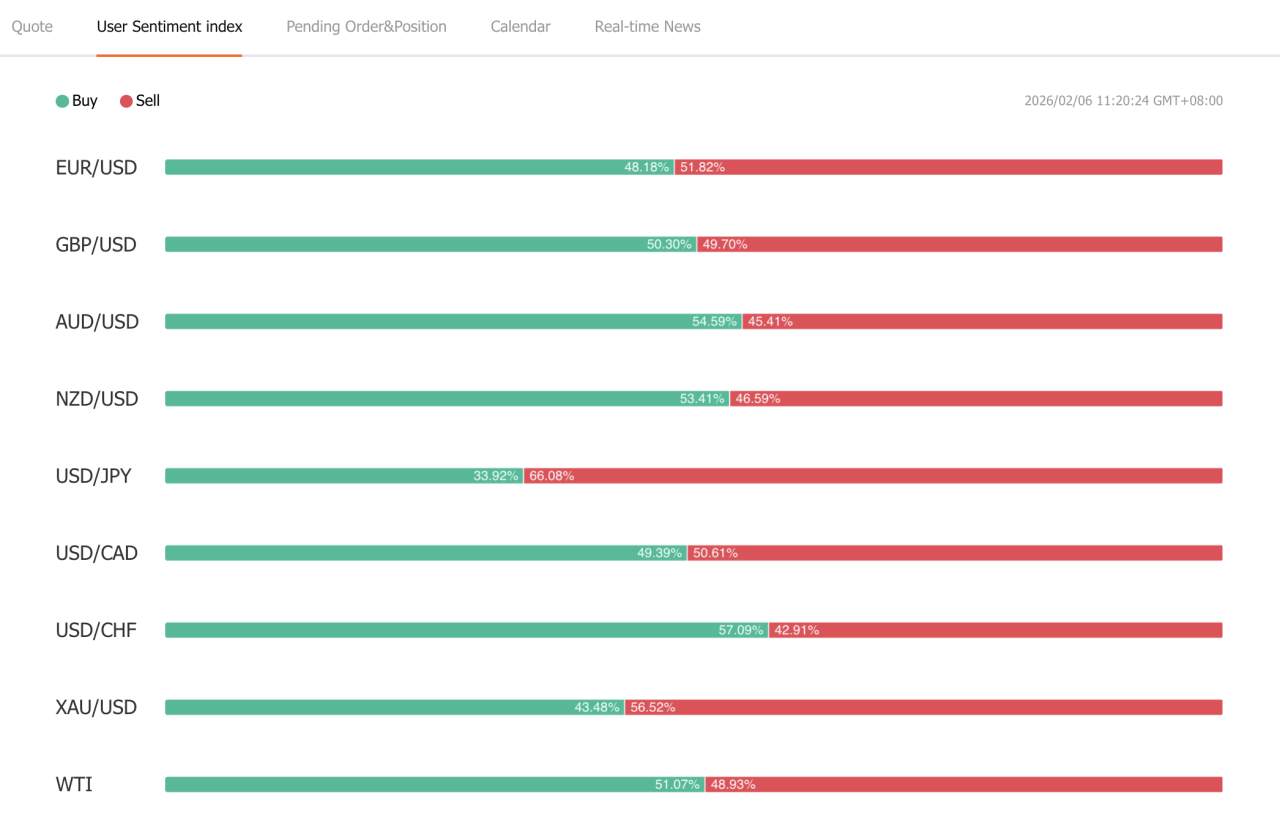
Task: Open the Real-time News tab
Action: pos(647,26)
